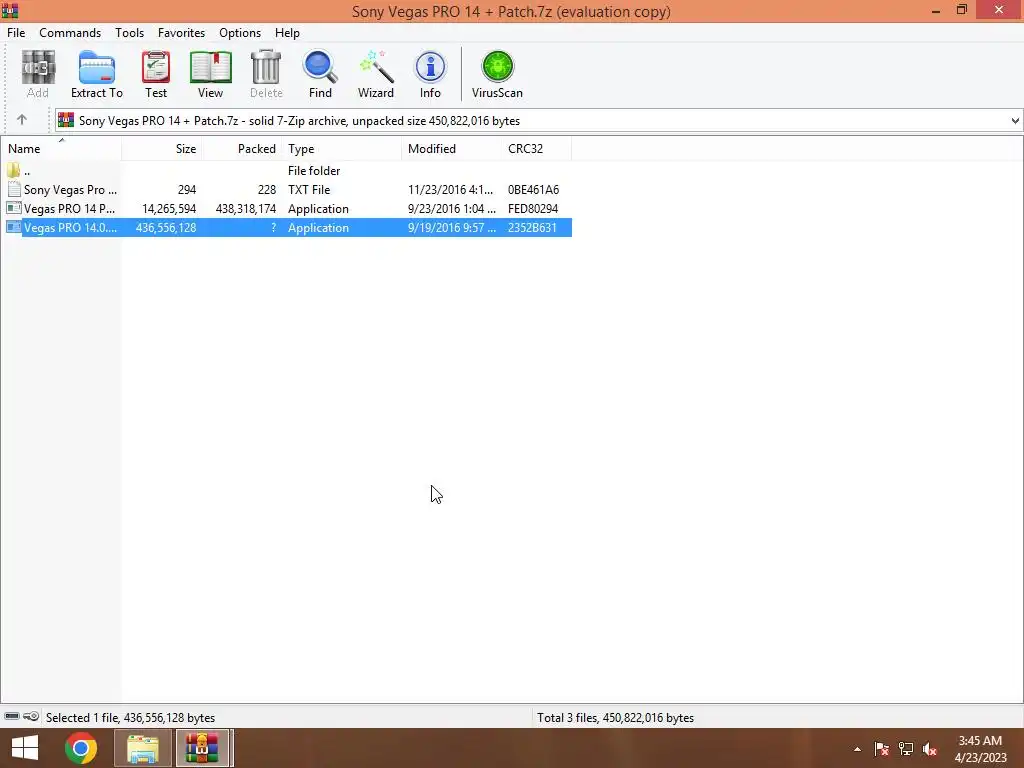Screen dimensions: 1024x768
Task: Click the Extract To toolbar icon
Action: click(97, 67)
